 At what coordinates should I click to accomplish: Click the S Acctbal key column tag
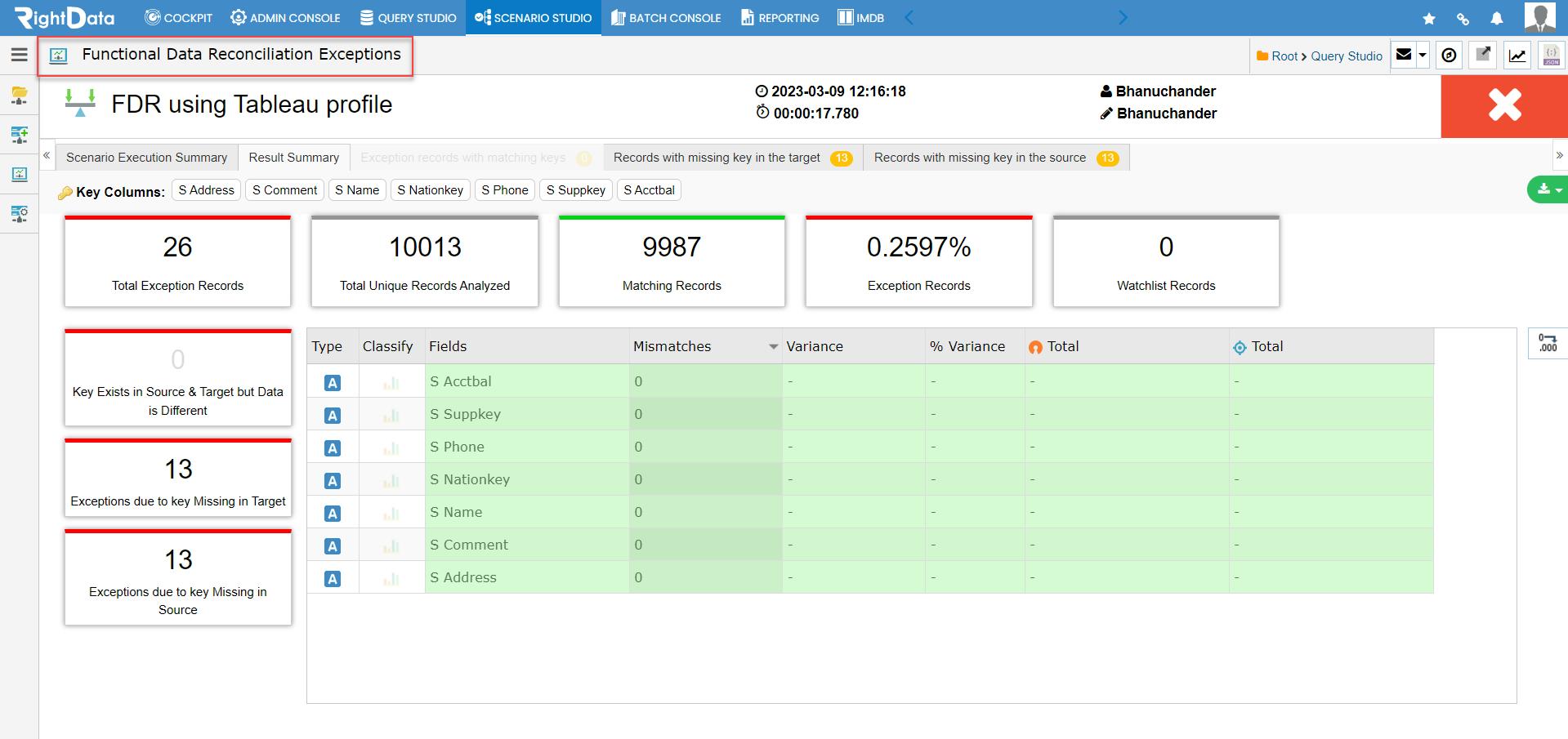click(x=650, y=190)
